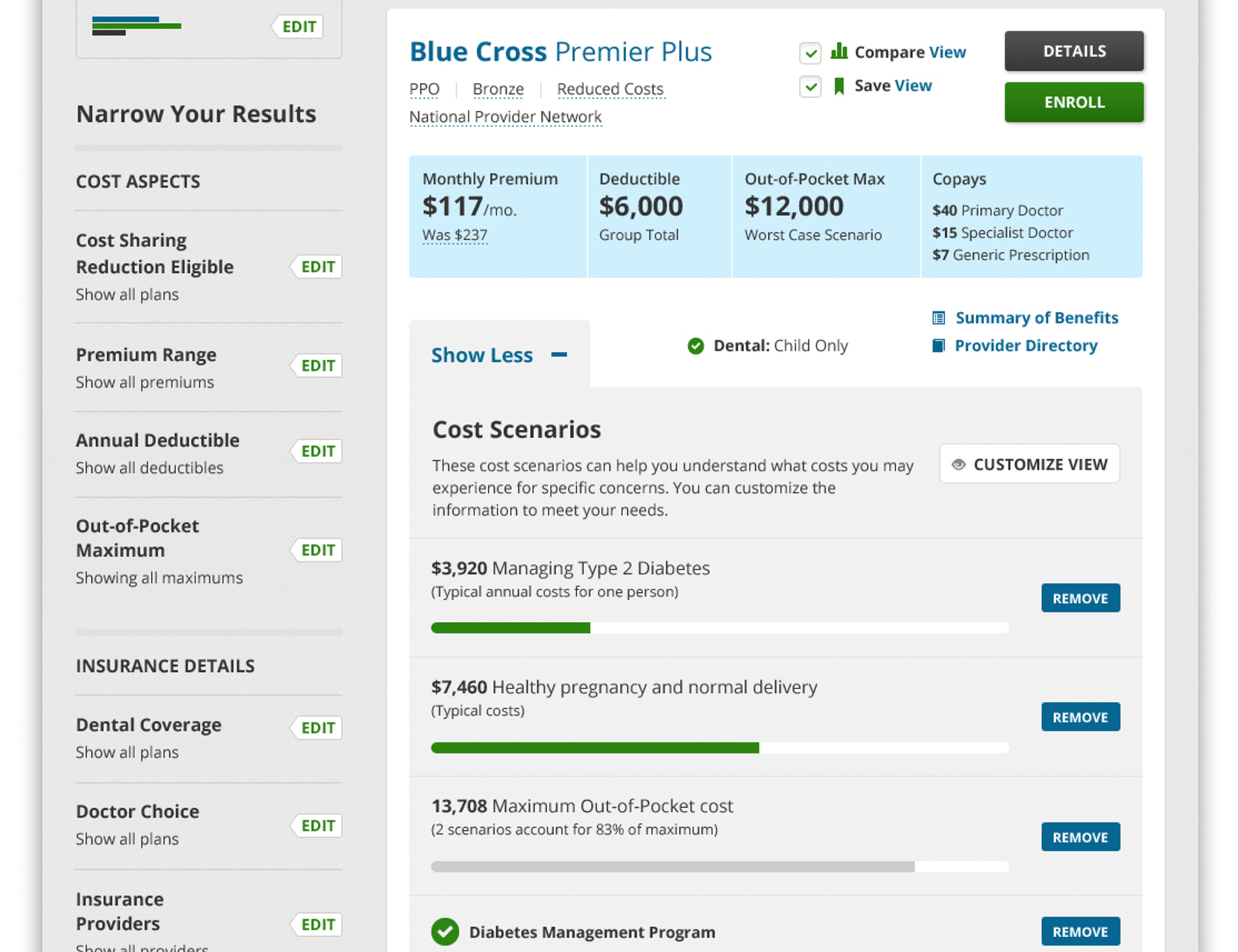
Task: Edit the Insurance Providers filter
Action: point(317,924)
